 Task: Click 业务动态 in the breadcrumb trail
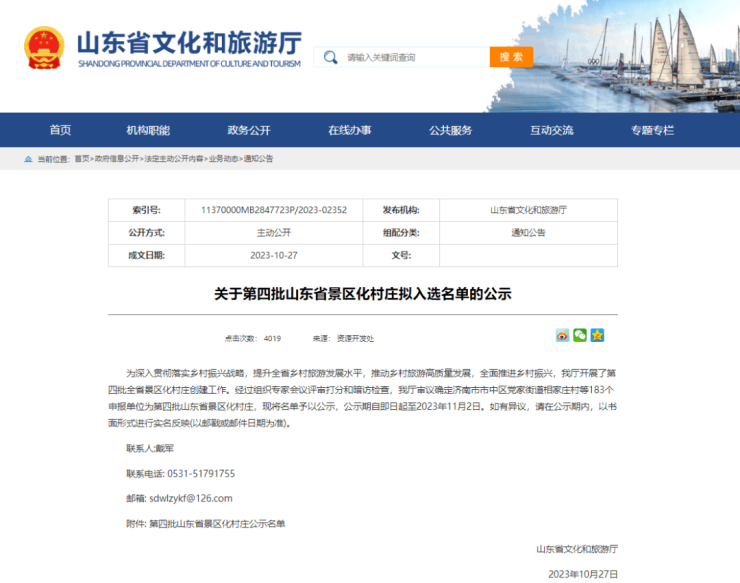point(223,159)
